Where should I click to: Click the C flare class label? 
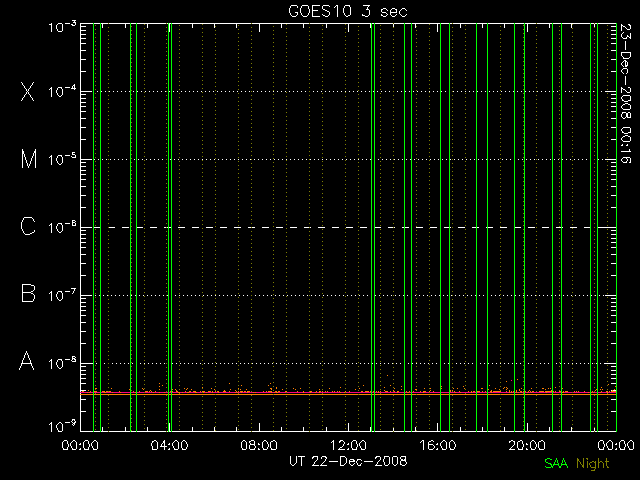(28, 227)
